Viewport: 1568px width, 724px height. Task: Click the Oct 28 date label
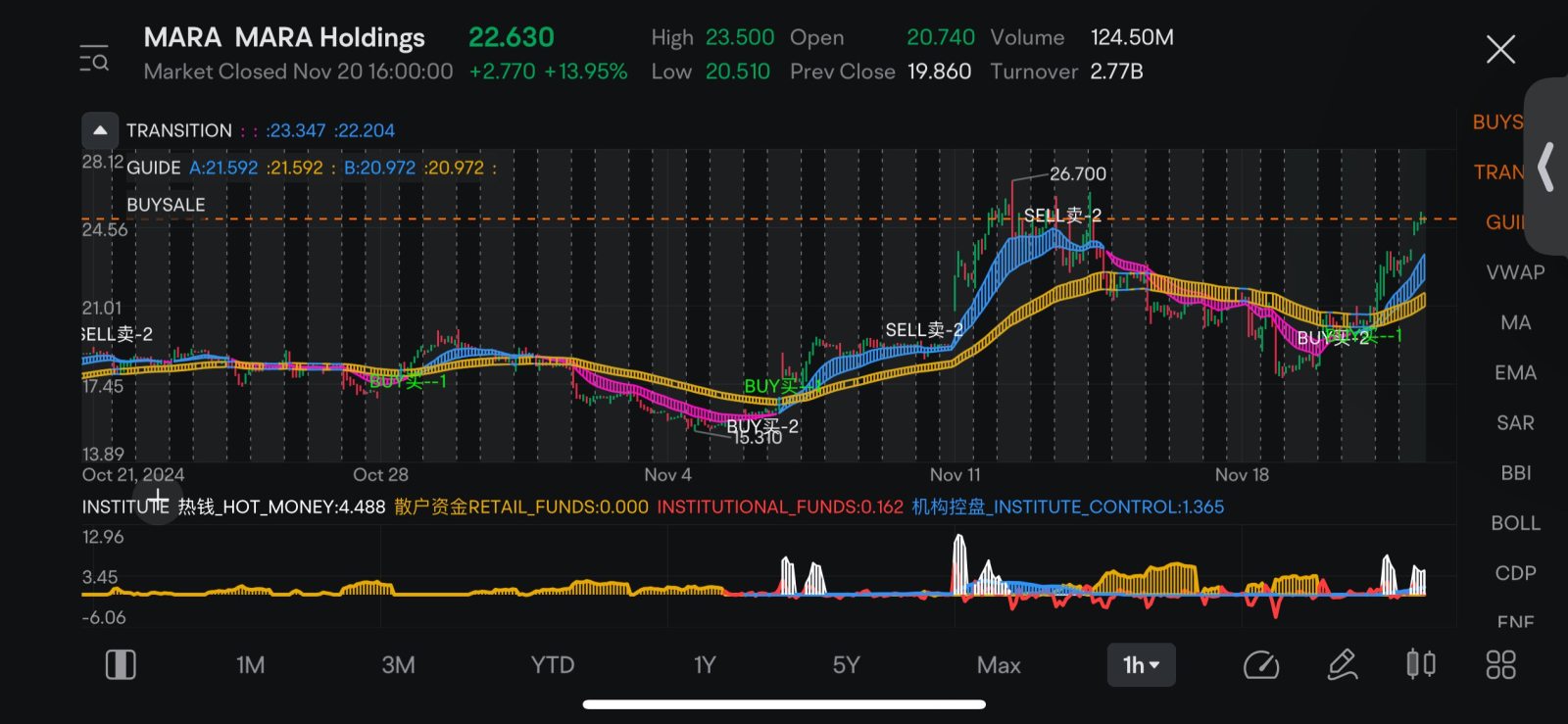[x=380, y=474]
